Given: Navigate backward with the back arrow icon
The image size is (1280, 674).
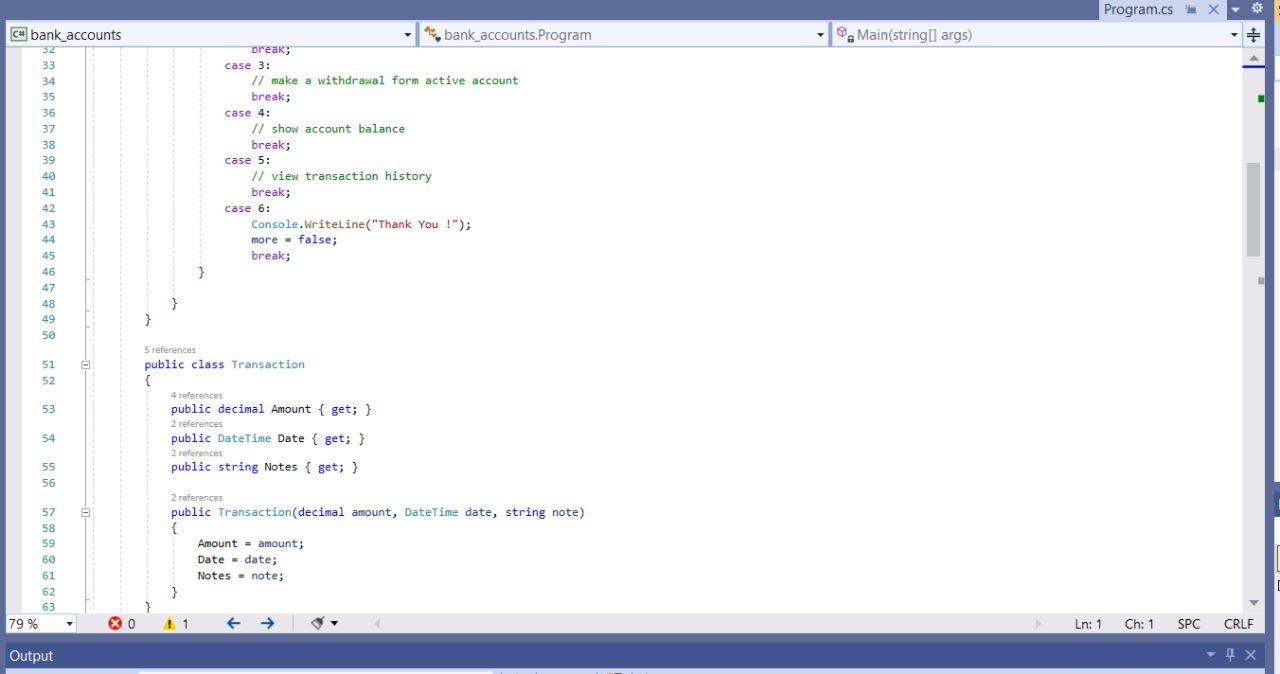Looking at the screenshot, I should click(x=233, y=623).
